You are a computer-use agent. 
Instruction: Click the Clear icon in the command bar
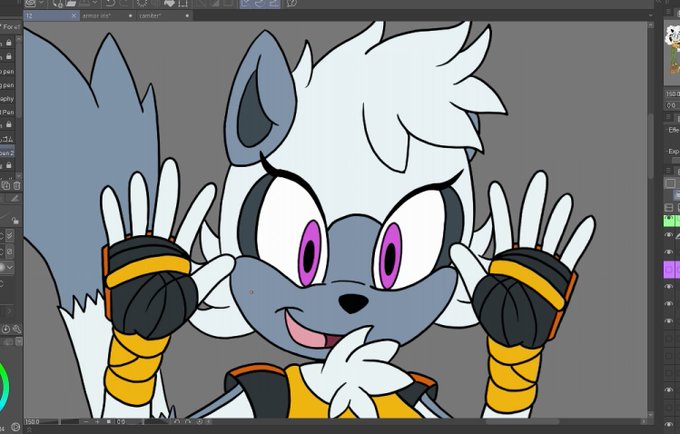pos(142,3)
